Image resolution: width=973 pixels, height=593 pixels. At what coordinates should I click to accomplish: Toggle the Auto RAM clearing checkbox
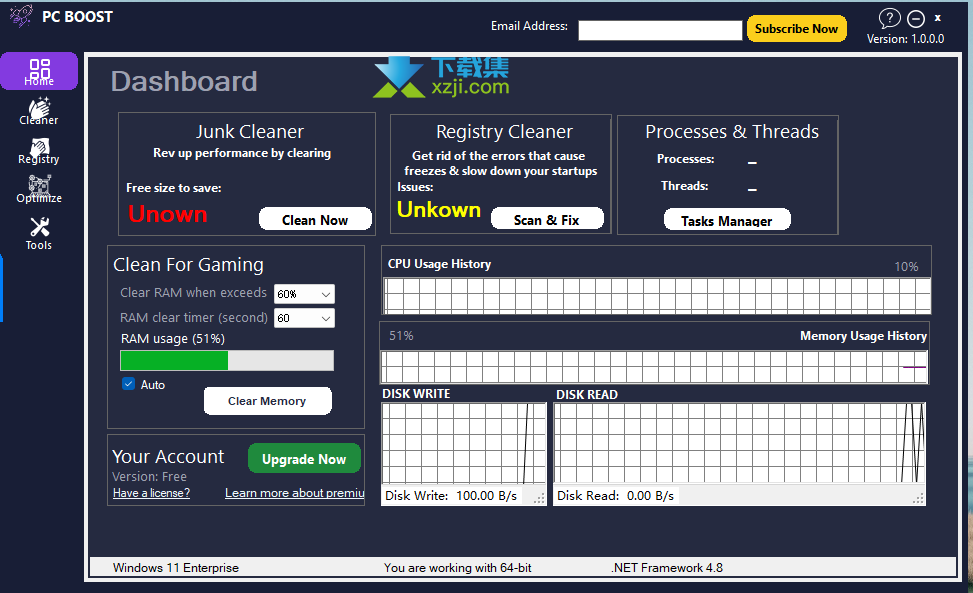point(128,384)
